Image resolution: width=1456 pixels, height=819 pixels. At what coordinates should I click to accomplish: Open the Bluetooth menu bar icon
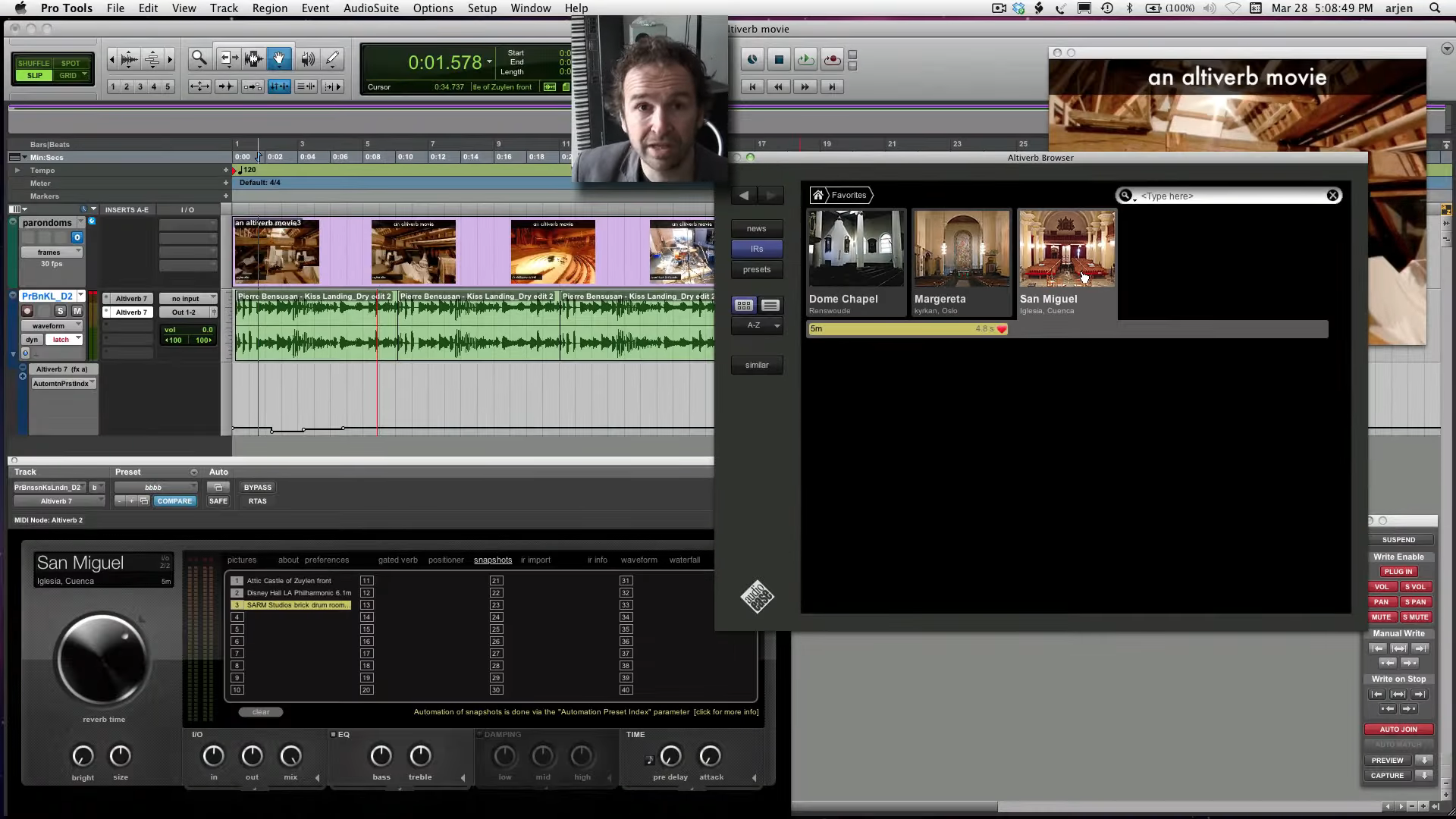(1129, 8)
